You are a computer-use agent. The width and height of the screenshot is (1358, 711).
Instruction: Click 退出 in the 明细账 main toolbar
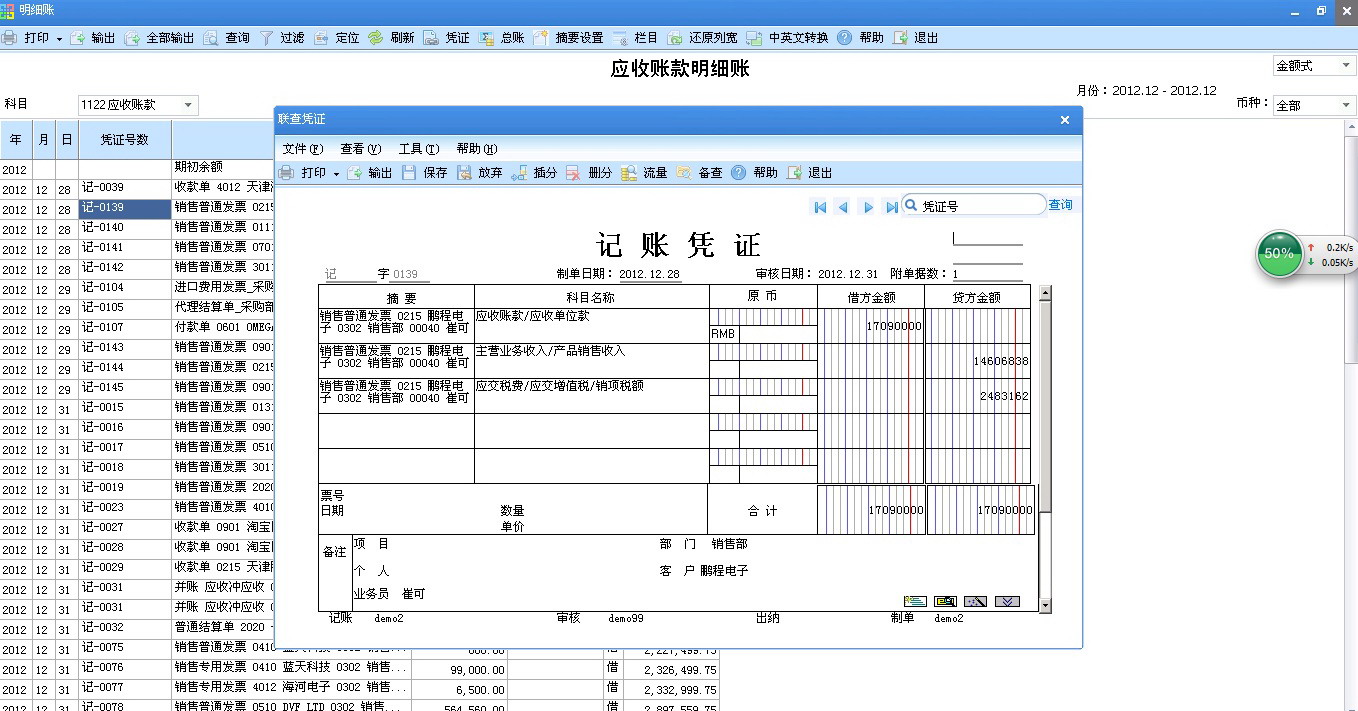(915, 38)
